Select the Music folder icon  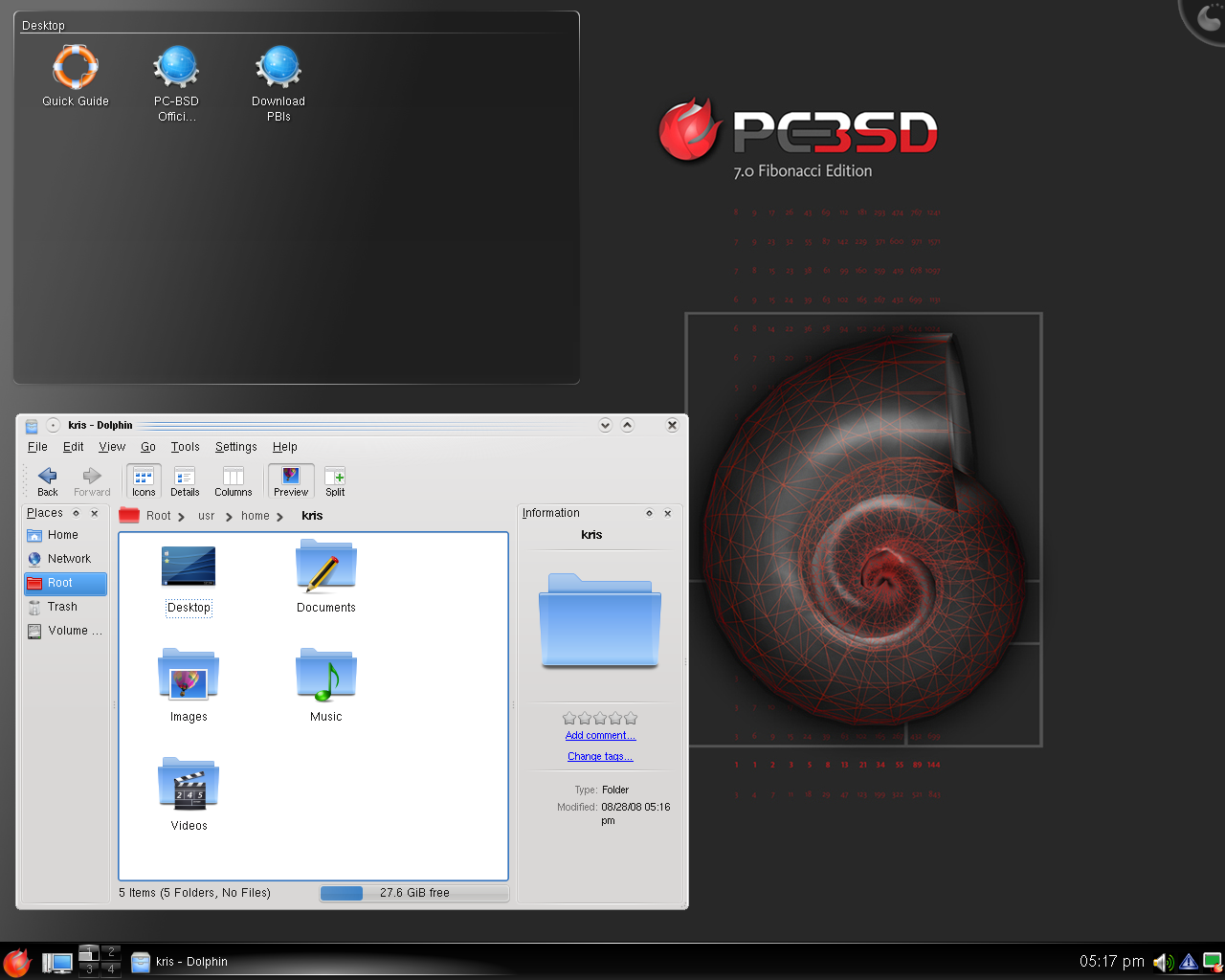click(326, 684)
